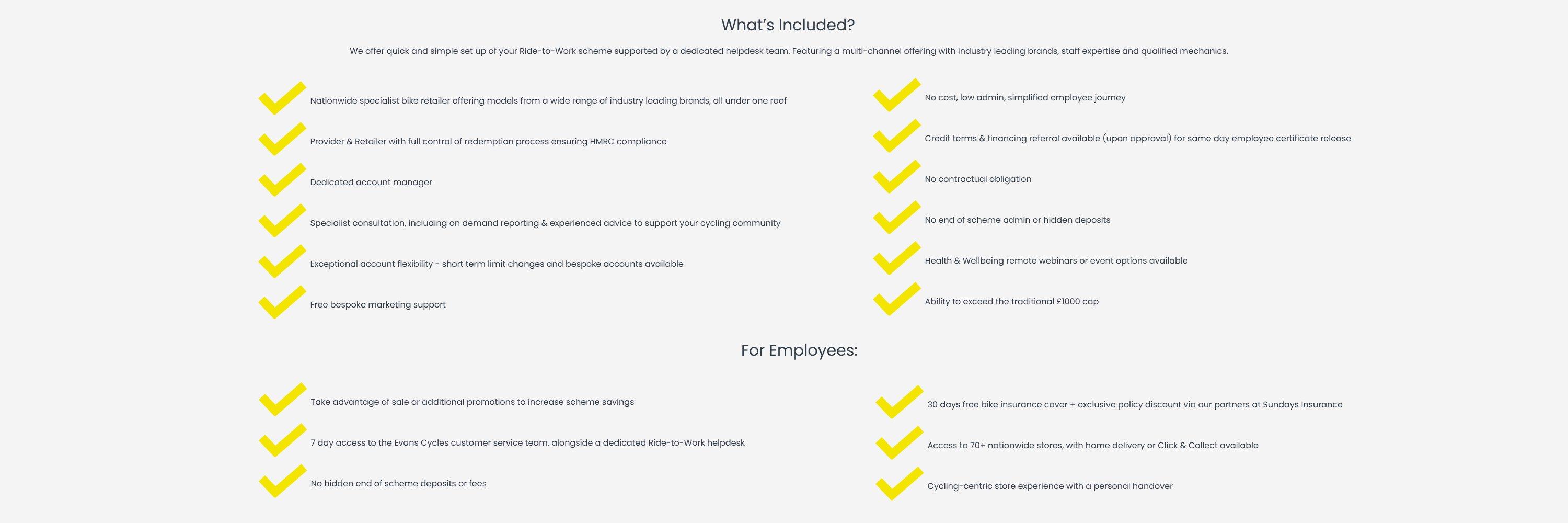Click the checkmark next to Cycling-centric store experience
Screen dimensions: 1568x523
coord(898,484)
